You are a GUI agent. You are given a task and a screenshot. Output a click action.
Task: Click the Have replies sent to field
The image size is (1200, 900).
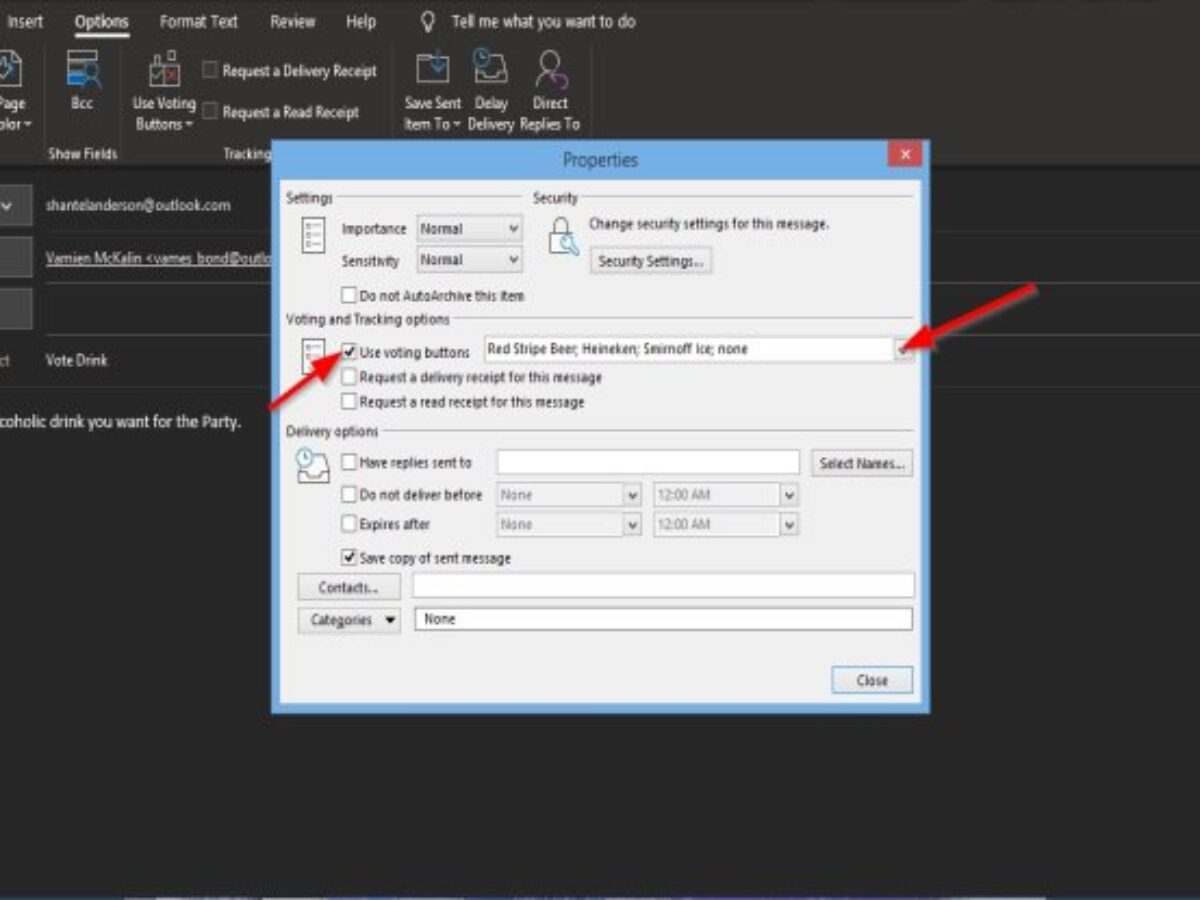pos(648,463)
